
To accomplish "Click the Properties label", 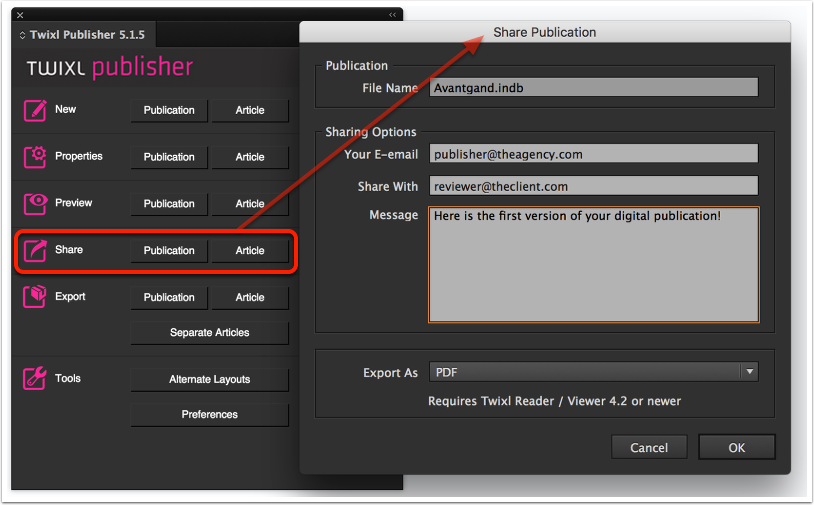I will [x=78, y=156].
